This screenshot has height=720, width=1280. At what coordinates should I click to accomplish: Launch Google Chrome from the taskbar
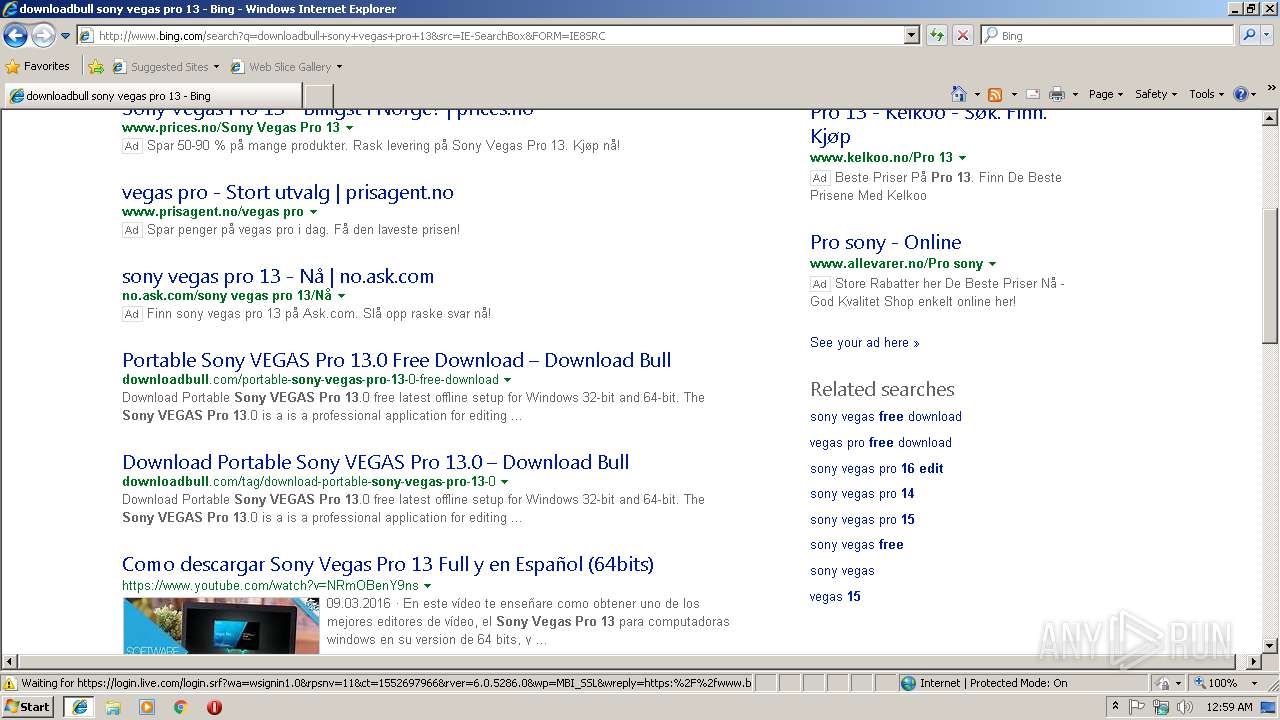coord(181,707)
